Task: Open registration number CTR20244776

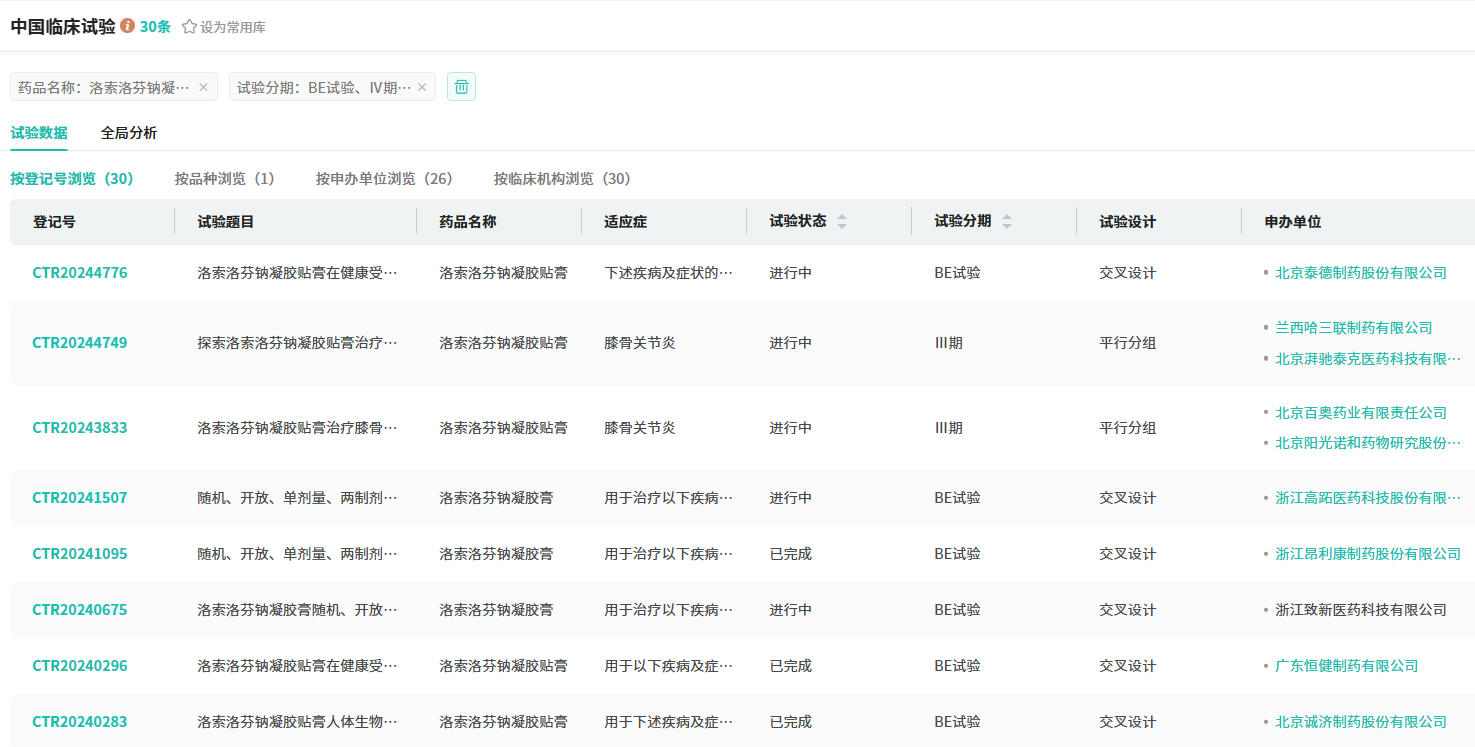Action: [x=80, y=273]
